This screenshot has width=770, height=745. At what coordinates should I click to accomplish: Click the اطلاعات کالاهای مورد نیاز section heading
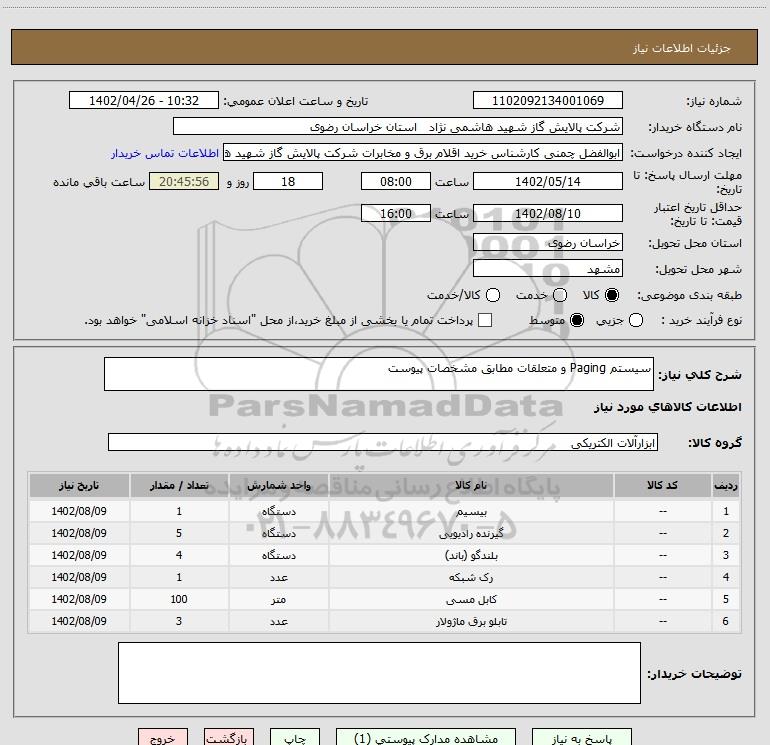[x=667, y=407]
